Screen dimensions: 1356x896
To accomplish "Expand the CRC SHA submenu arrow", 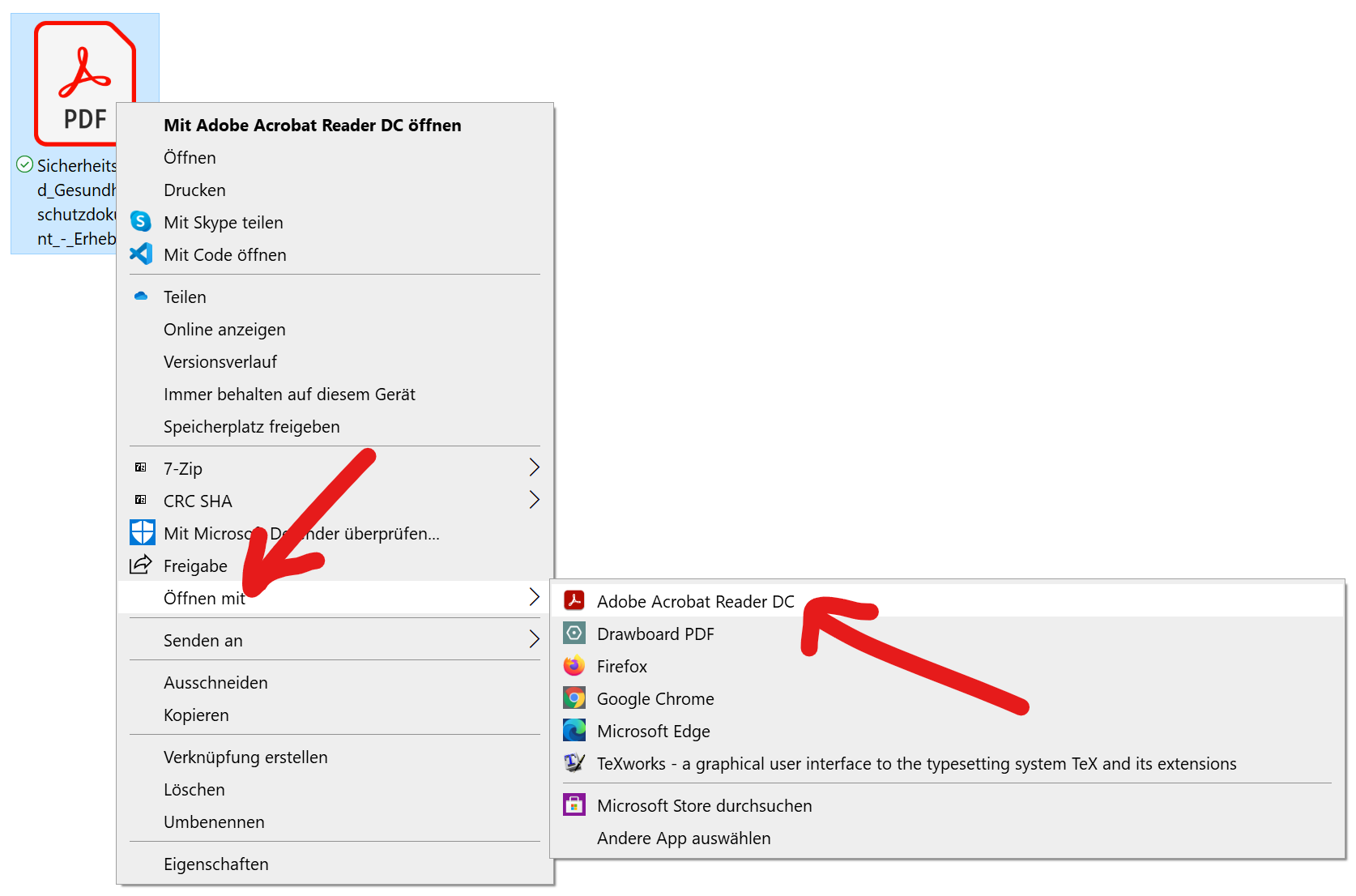I will coord(534,500).
